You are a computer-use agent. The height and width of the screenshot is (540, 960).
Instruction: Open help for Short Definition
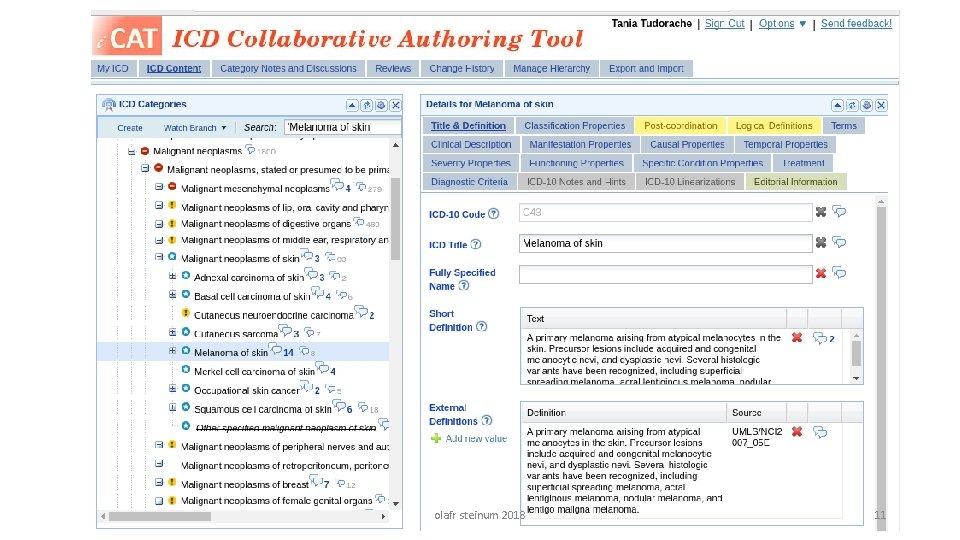[x=482, y=326]
